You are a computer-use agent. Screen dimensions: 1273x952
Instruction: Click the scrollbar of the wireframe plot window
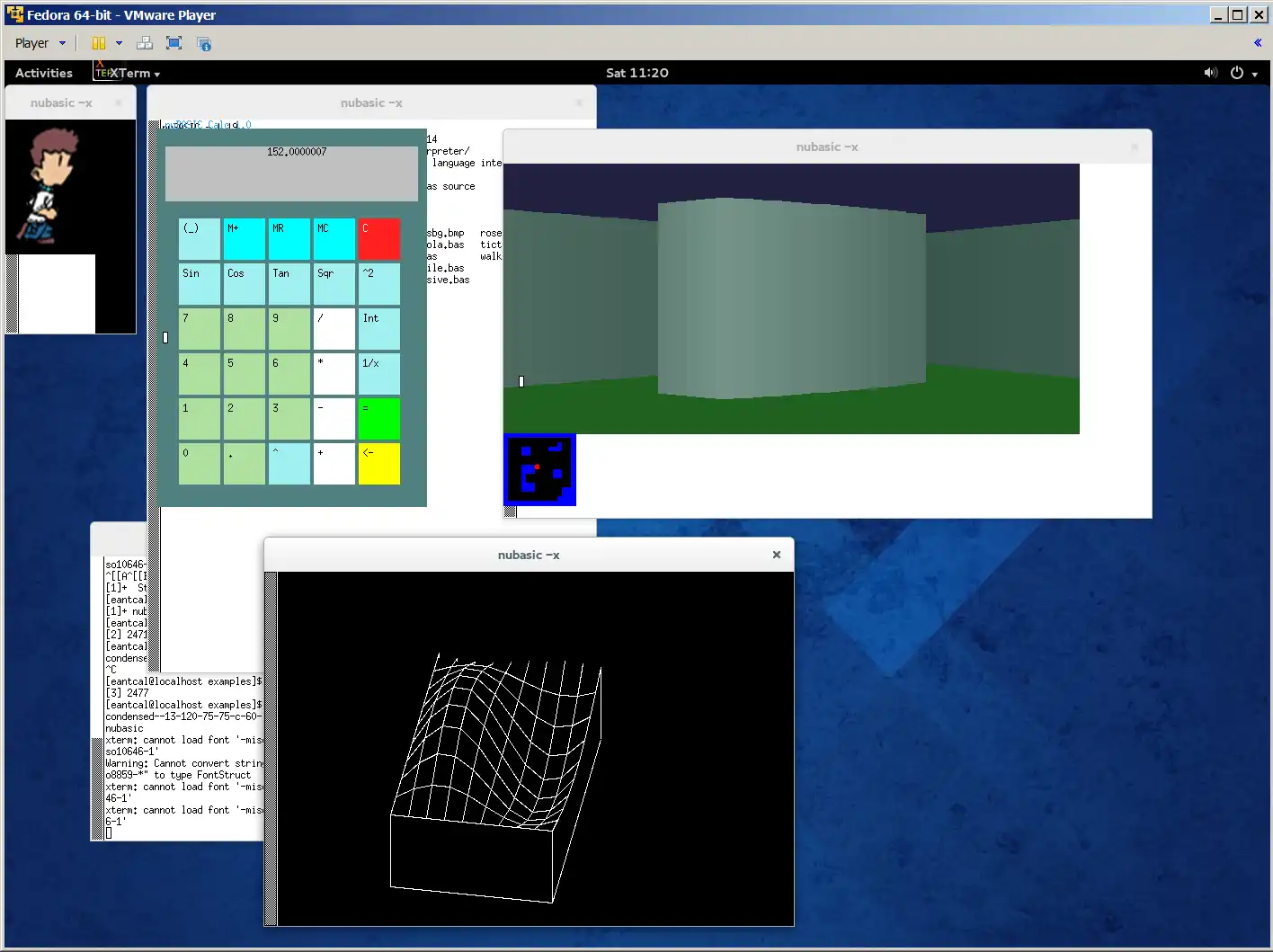(x=271, y=749)
